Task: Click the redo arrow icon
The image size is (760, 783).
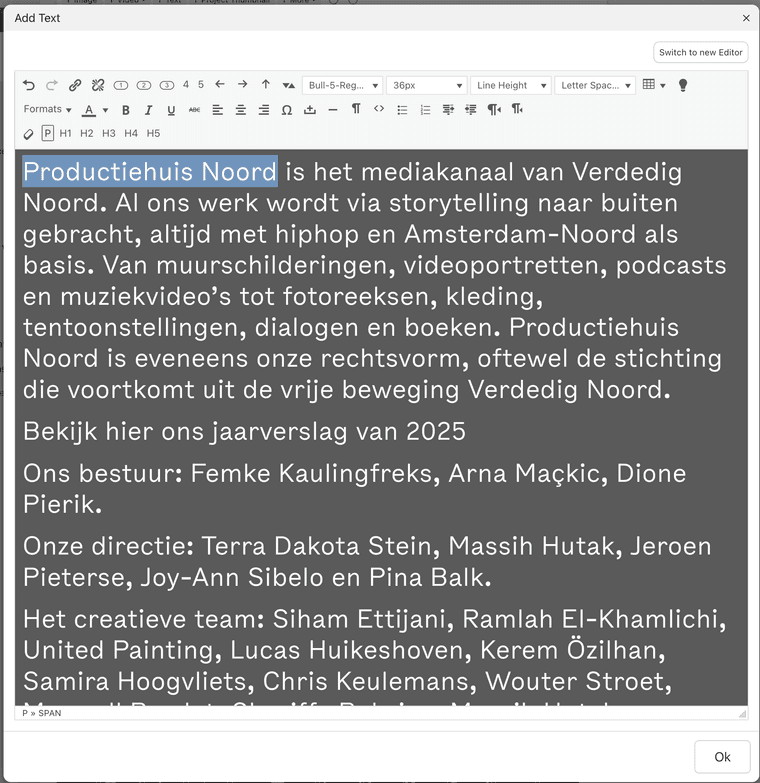Action: click(x=52, y=85)
